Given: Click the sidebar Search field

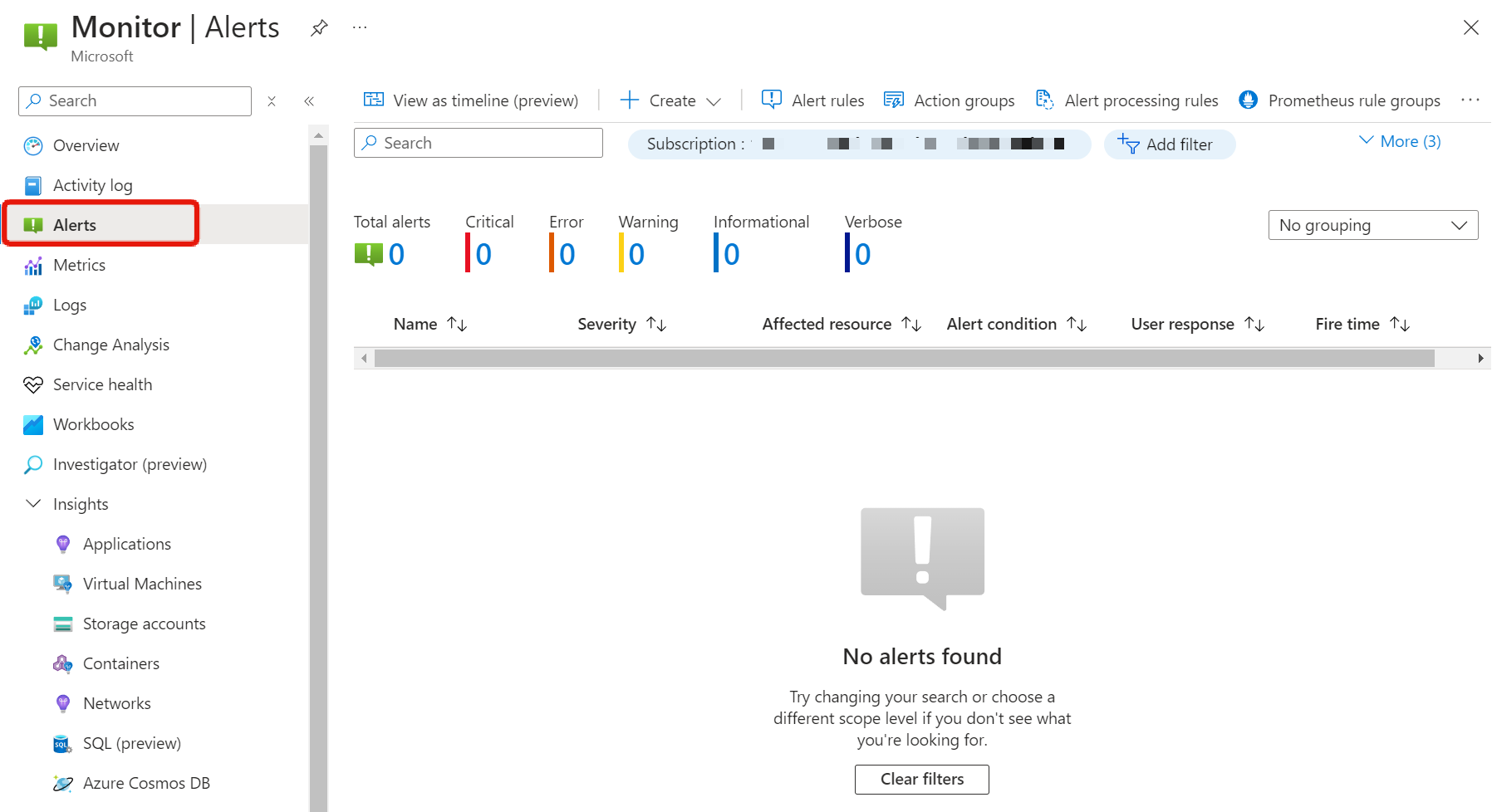Looking at the screenshot, I should point(135,101).
